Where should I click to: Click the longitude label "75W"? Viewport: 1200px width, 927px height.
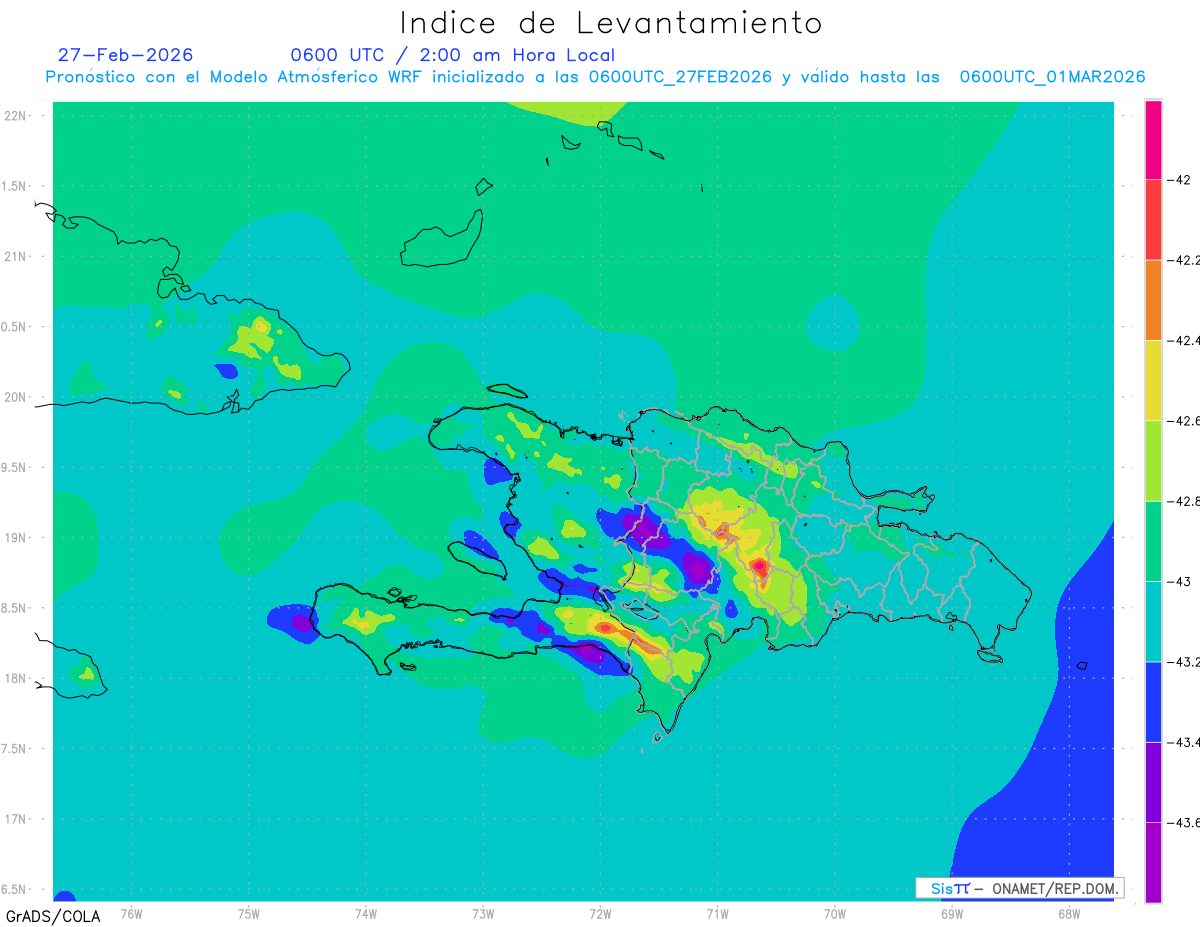pyautogui.click(x=249, y=913)
